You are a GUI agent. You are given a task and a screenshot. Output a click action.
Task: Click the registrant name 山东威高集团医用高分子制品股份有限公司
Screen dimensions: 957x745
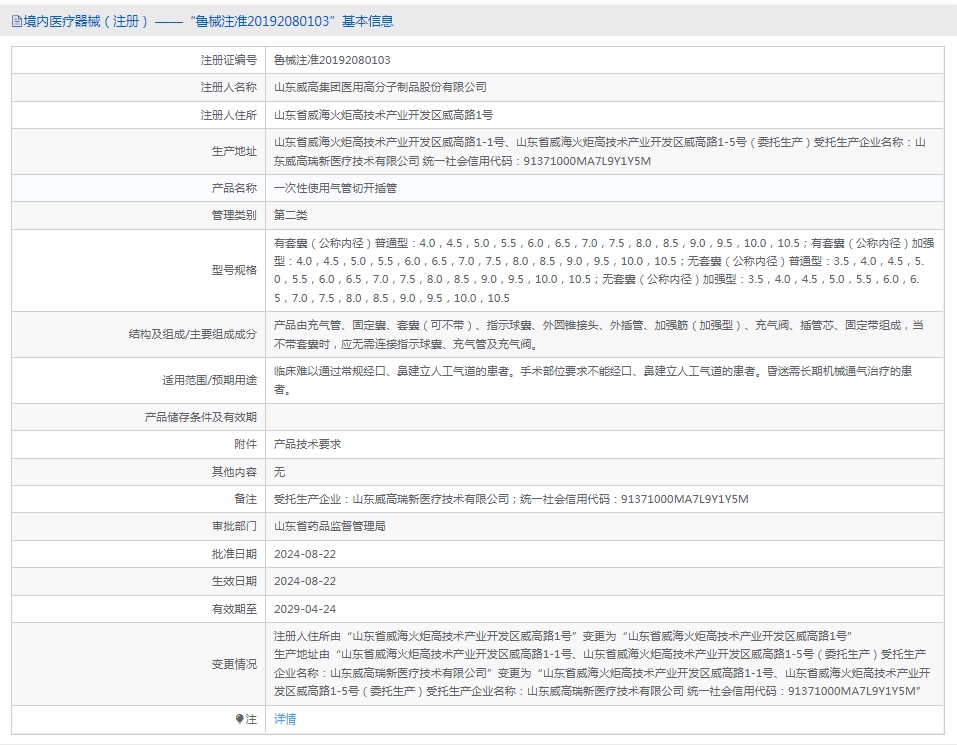click(380, 87)
